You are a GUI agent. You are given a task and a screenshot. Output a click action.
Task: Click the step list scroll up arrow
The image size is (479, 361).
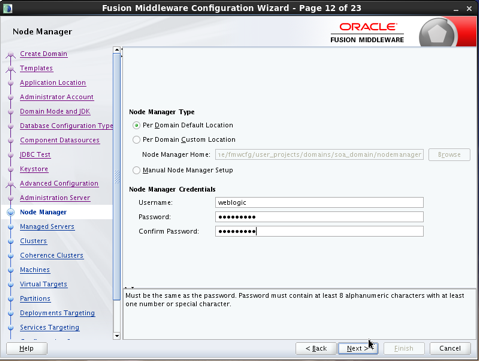pyautogui.click(x=117, y=50)
